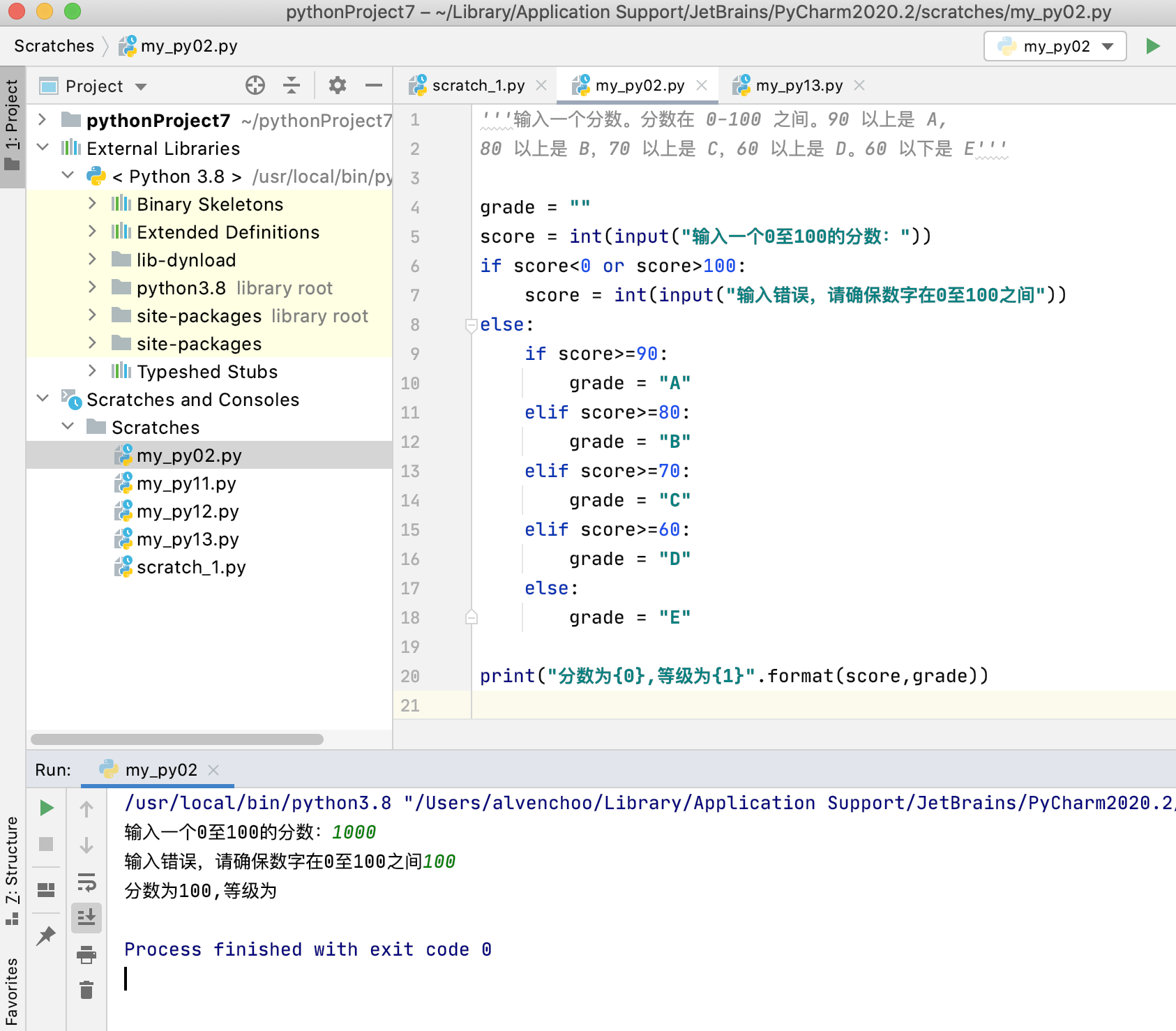Screen dimensions: 1176x1031
Task: Select my_py12.py in the project tree
Action: click(x=209, y=511)
